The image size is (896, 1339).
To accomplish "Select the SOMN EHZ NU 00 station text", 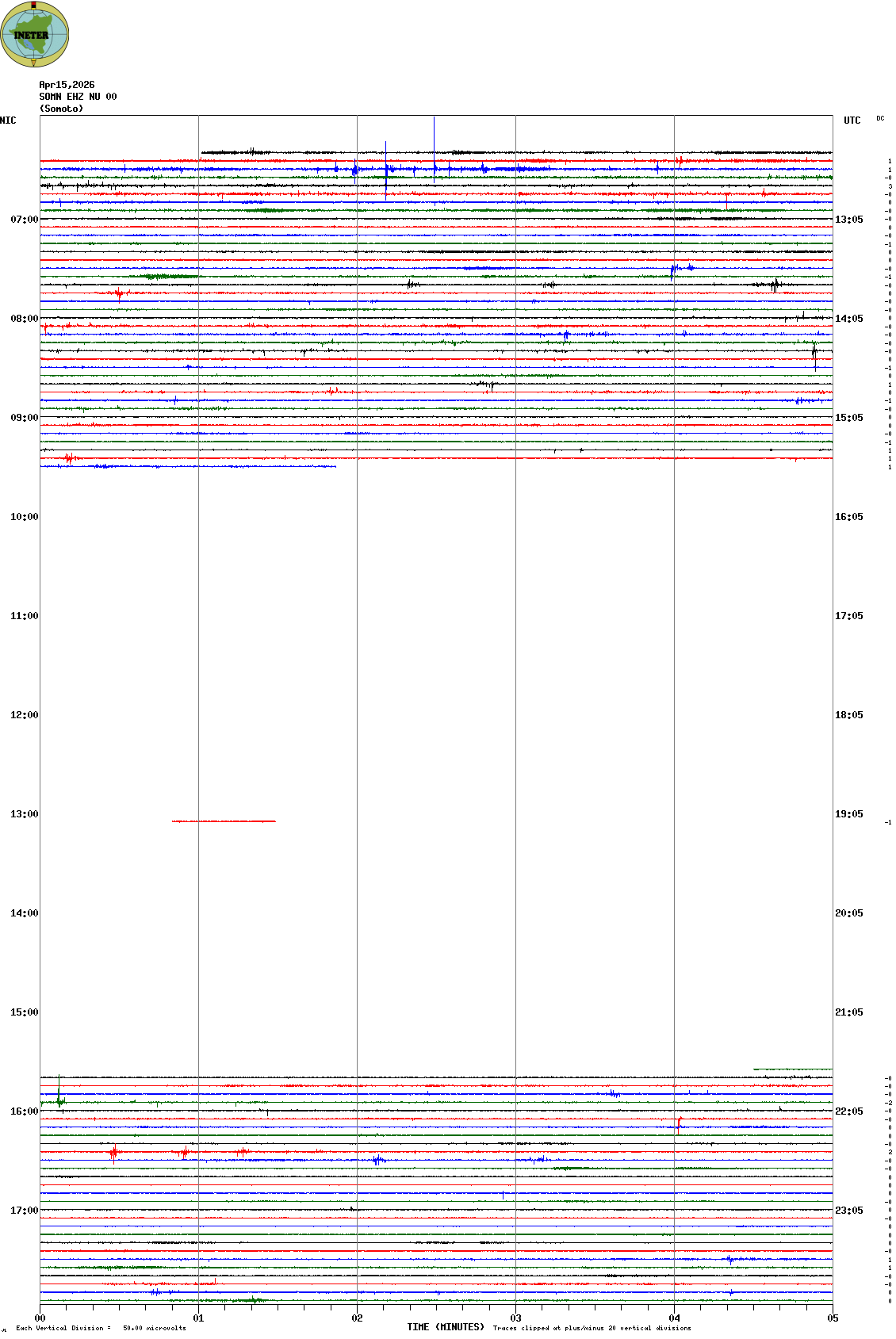I will pos(78,97).
